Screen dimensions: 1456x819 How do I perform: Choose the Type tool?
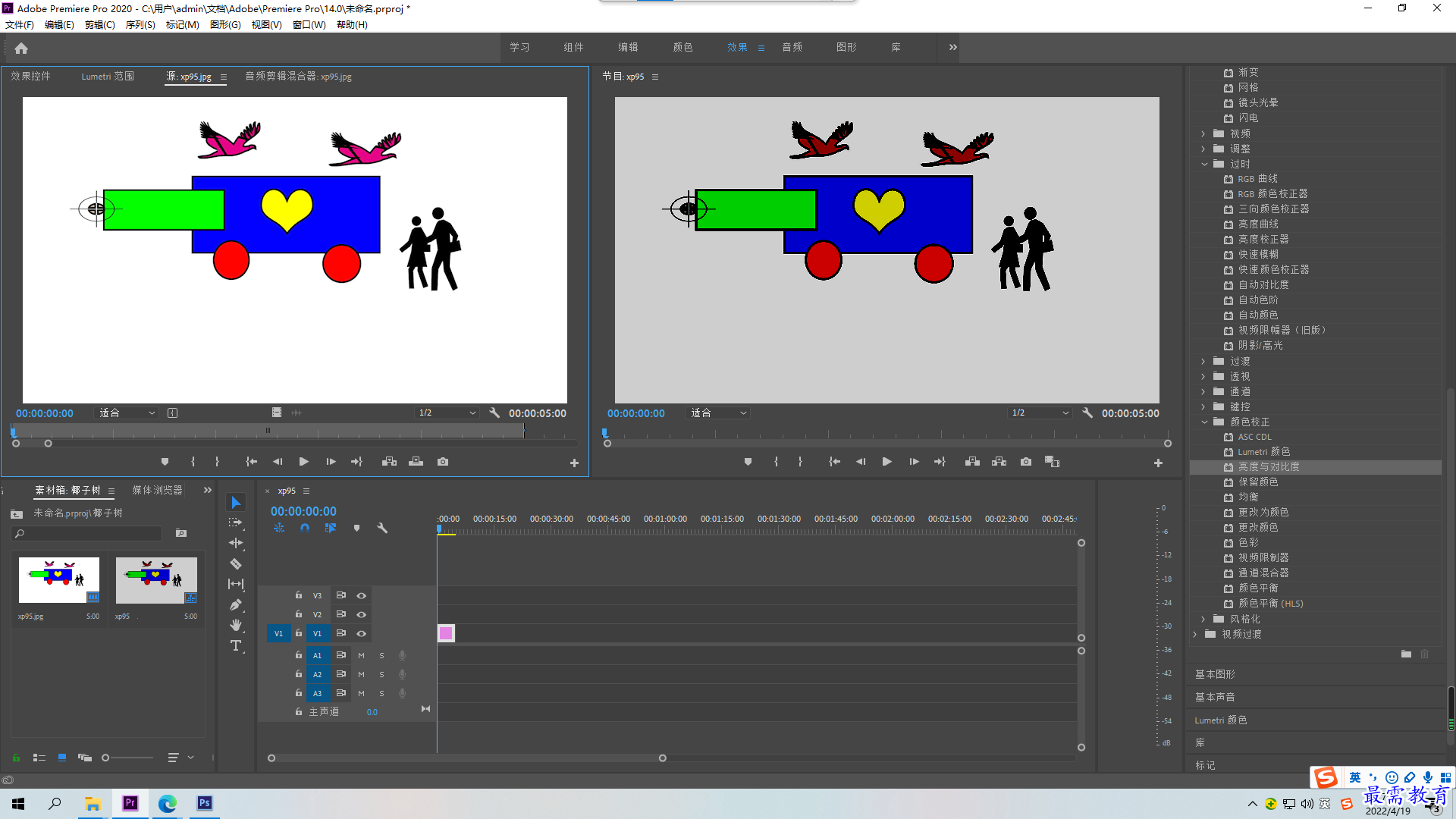pos(236,645)
